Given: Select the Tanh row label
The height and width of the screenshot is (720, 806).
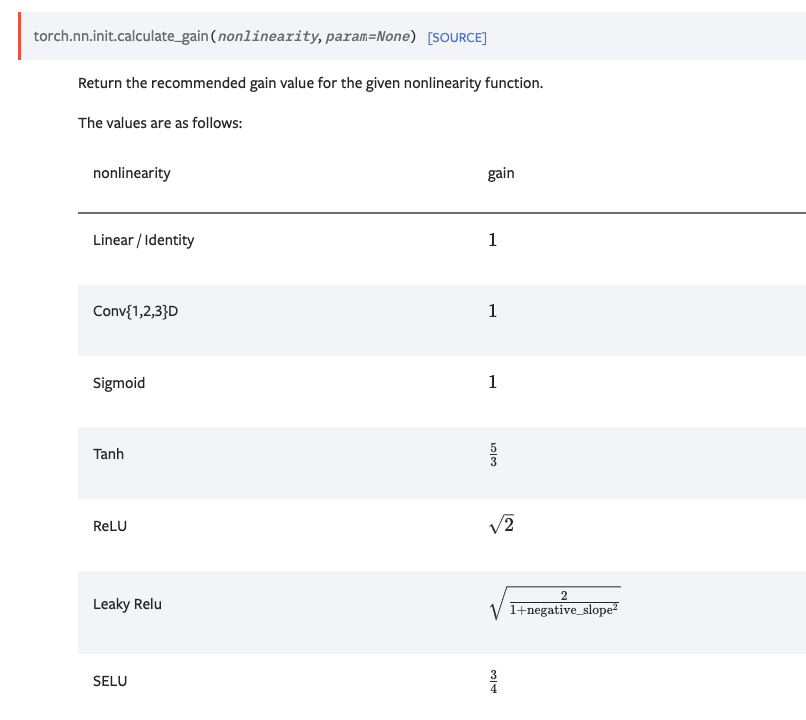Looking at the screenshot, I should tap(108, 454).
